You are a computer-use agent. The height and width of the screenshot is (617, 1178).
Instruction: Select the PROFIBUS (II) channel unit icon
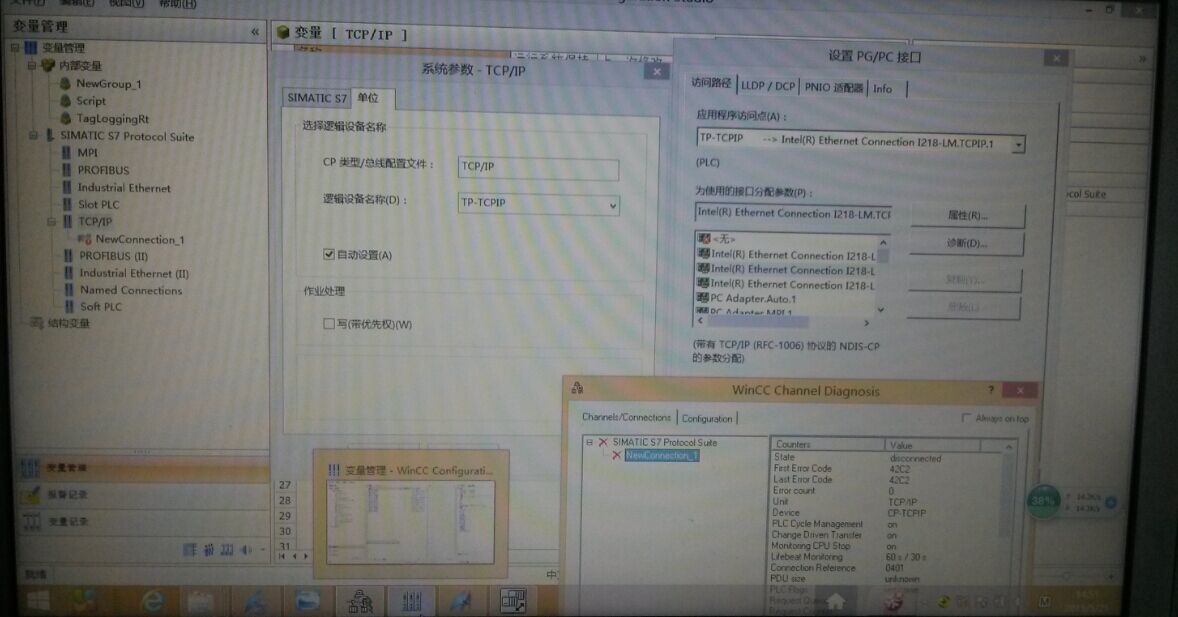click(68, 256)
